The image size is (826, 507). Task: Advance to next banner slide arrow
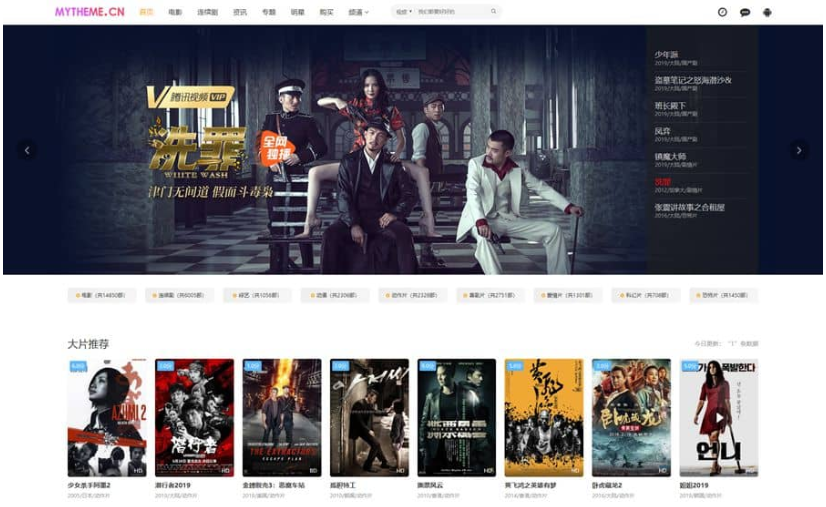[x=798, y=150]
